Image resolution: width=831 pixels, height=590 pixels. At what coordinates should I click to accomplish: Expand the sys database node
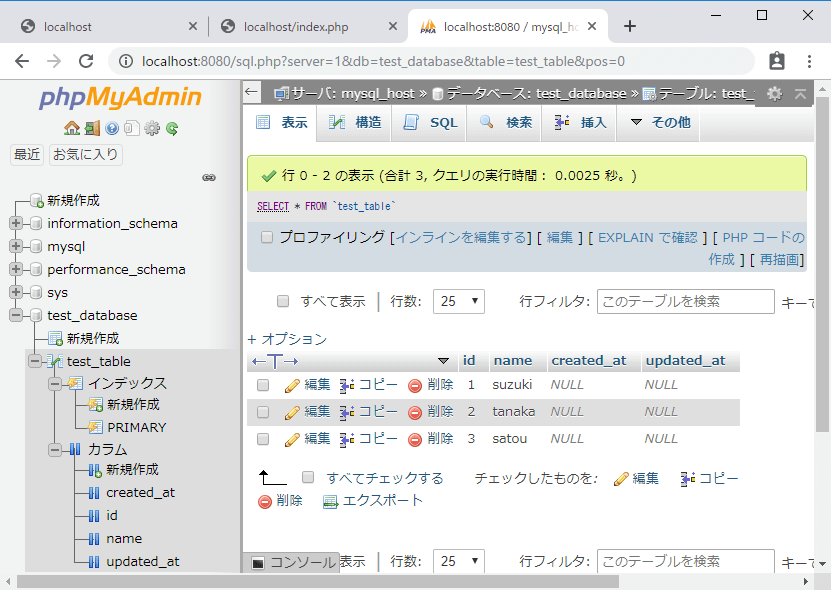pyautogui.click(x=16, y=292)
